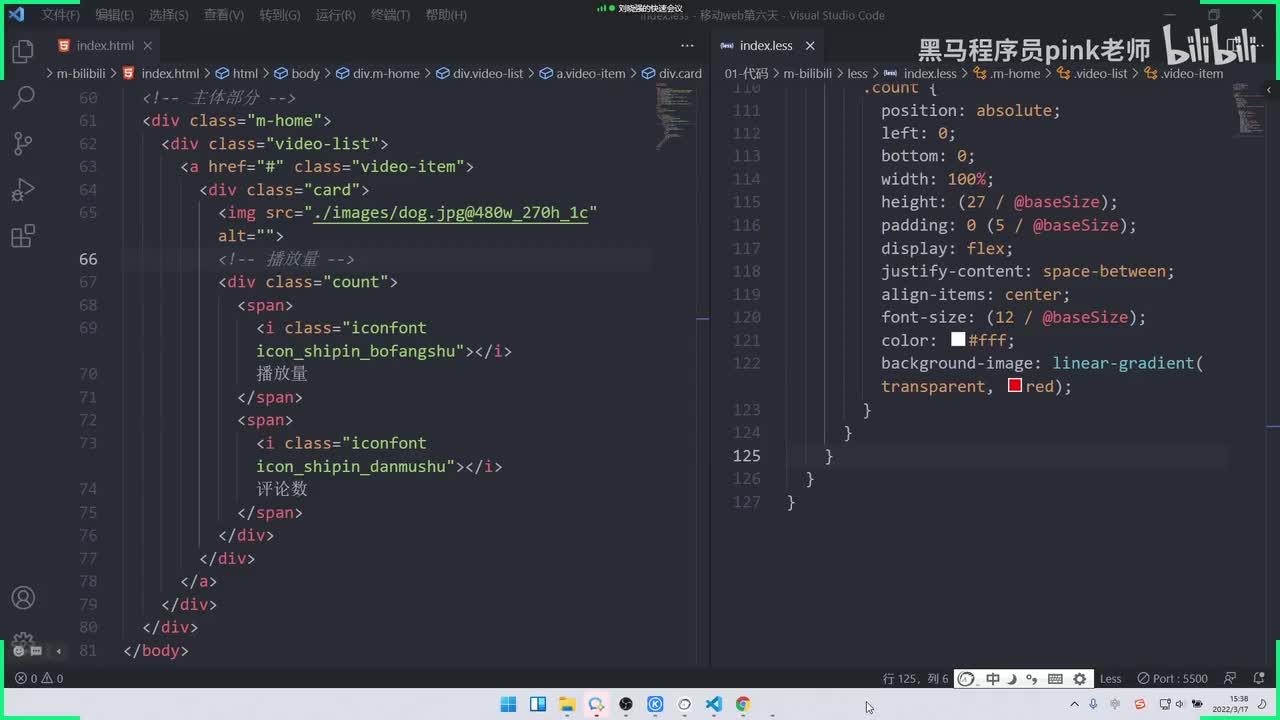The image size is (1280, 720).
Task: Open the 选择(S) menu
Action: click(x=168, y=15)
